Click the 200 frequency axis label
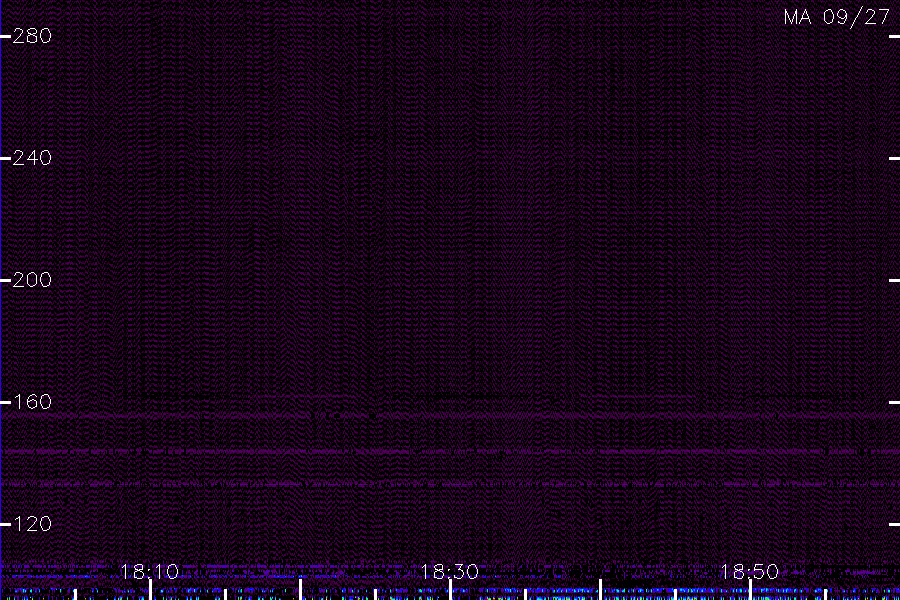 32,280
